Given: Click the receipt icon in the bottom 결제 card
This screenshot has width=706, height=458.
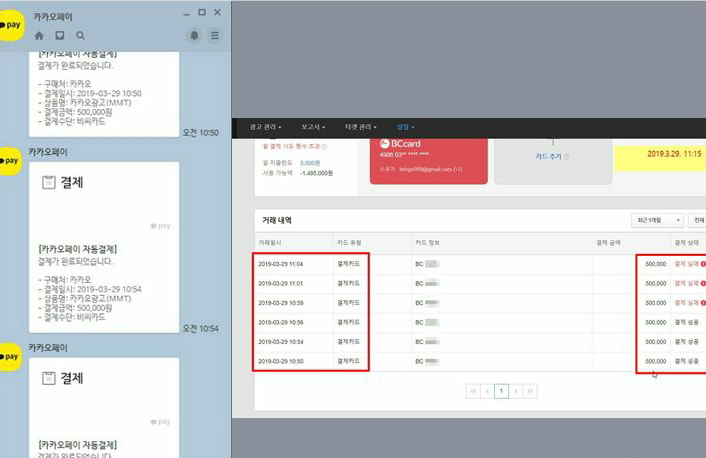Looking at the screenshot, I should click(49, 378).
